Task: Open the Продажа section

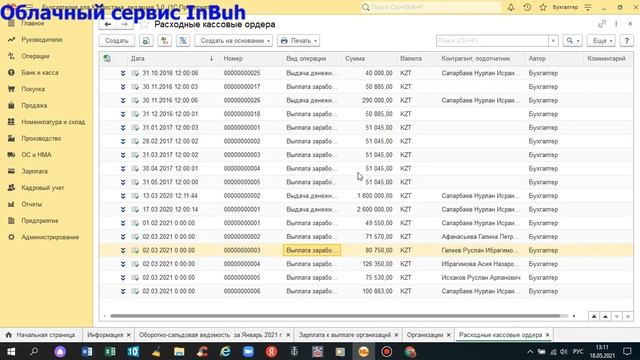Action: click(34, 105)
